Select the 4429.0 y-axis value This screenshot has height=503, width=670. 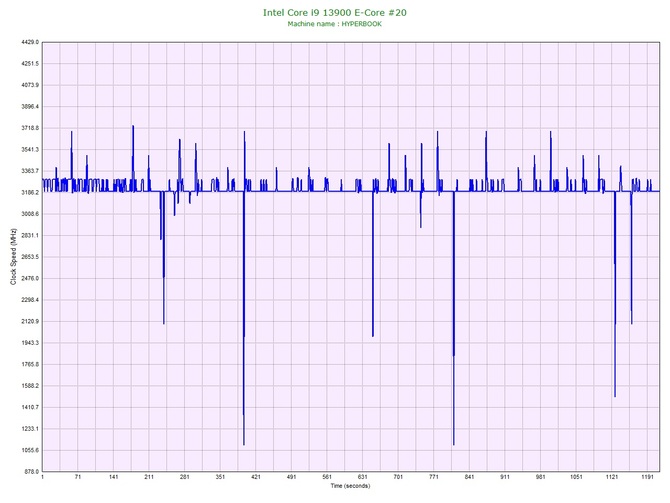(30, 42)
